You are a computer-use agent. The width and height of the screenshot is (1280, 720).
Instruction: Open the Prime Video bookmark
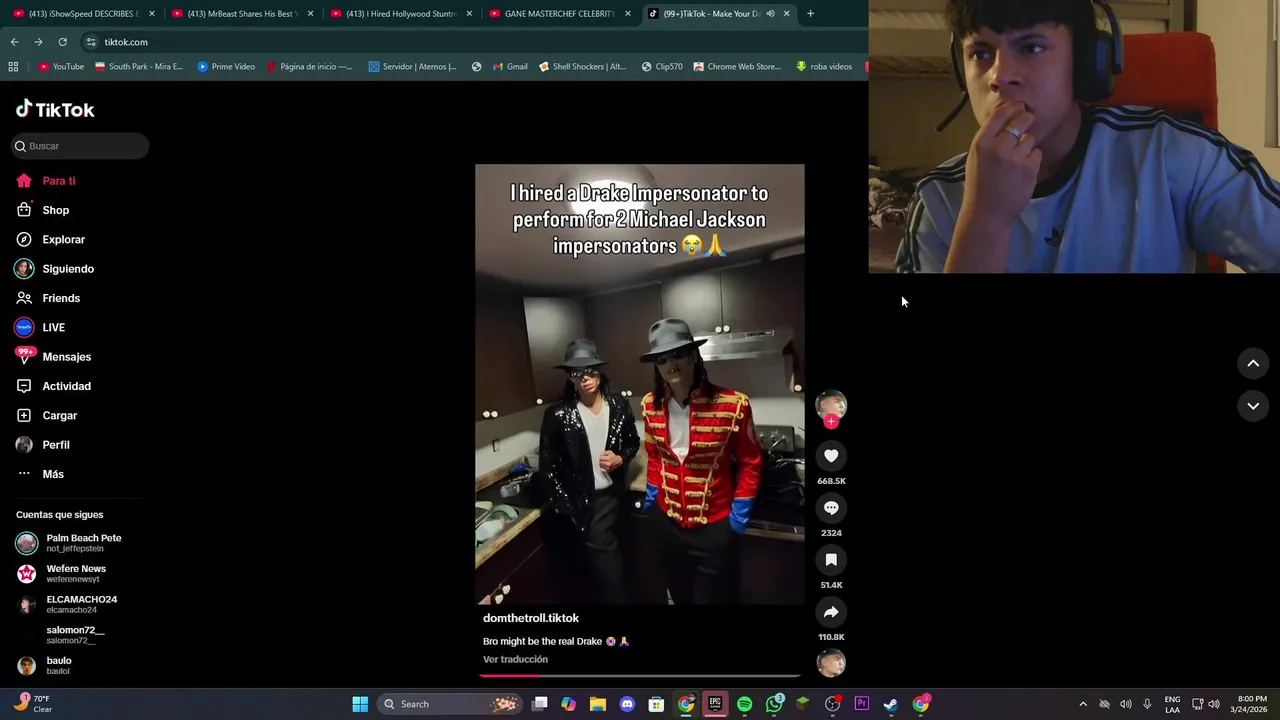226,67
